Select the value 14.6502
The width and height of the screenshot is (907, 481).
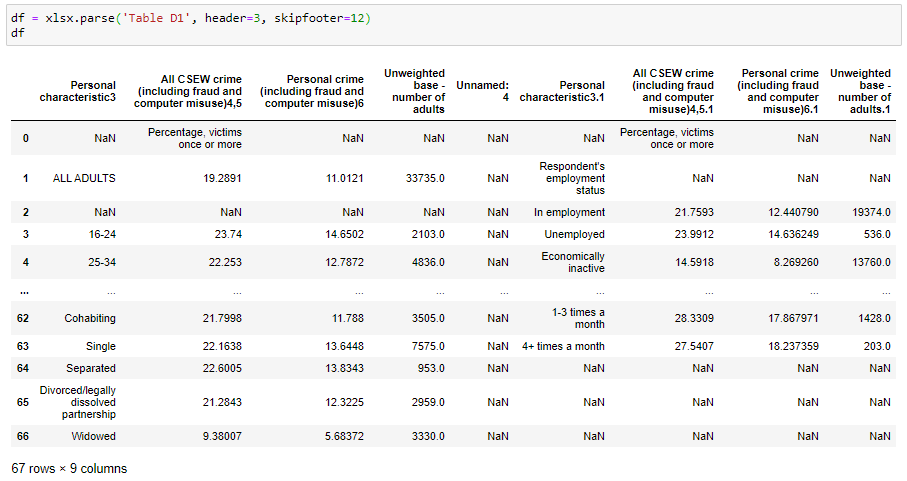pyautogui.click(x=344, y=234)
